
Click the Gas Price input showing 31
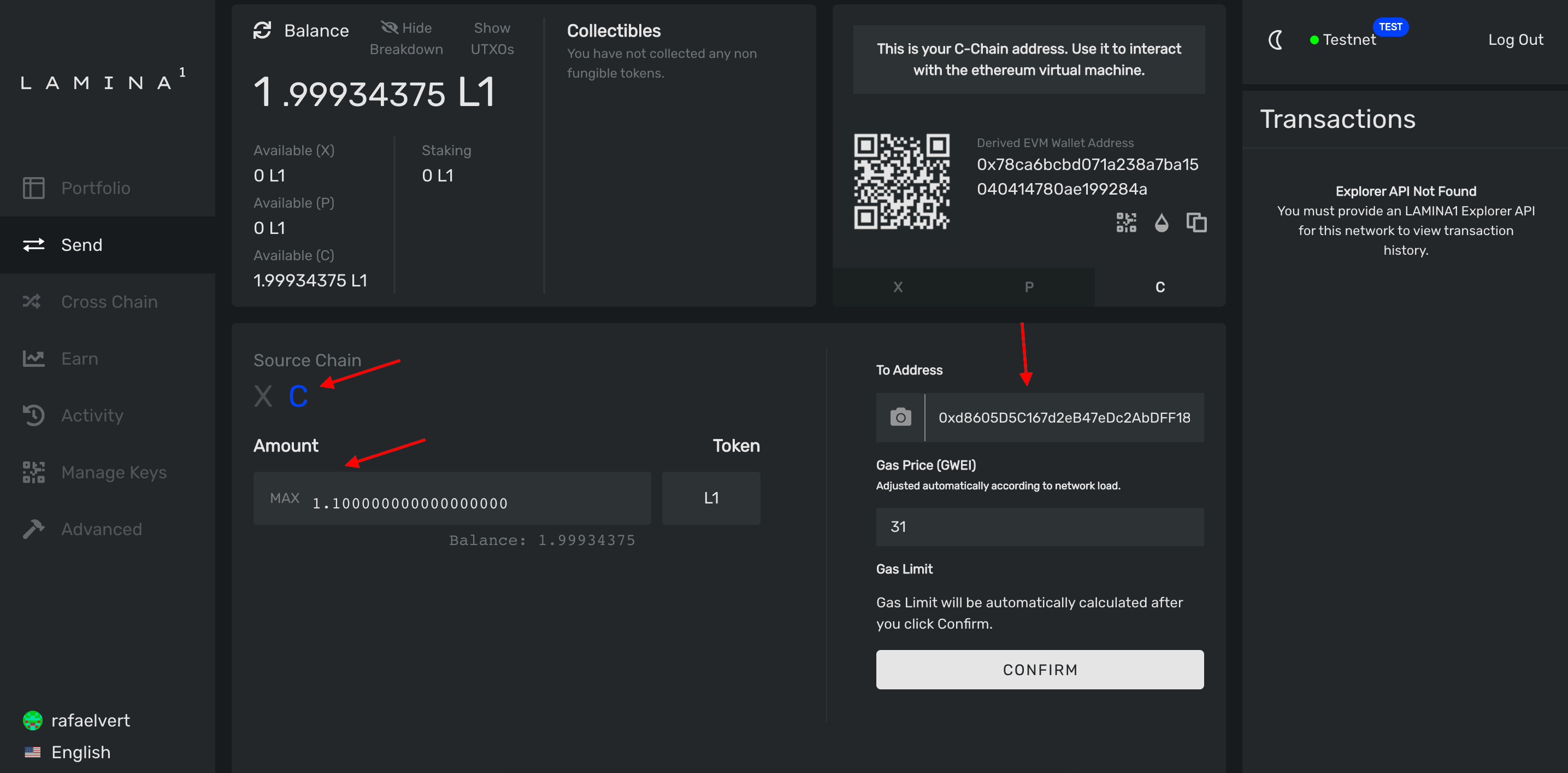(x=1040, y=527)
